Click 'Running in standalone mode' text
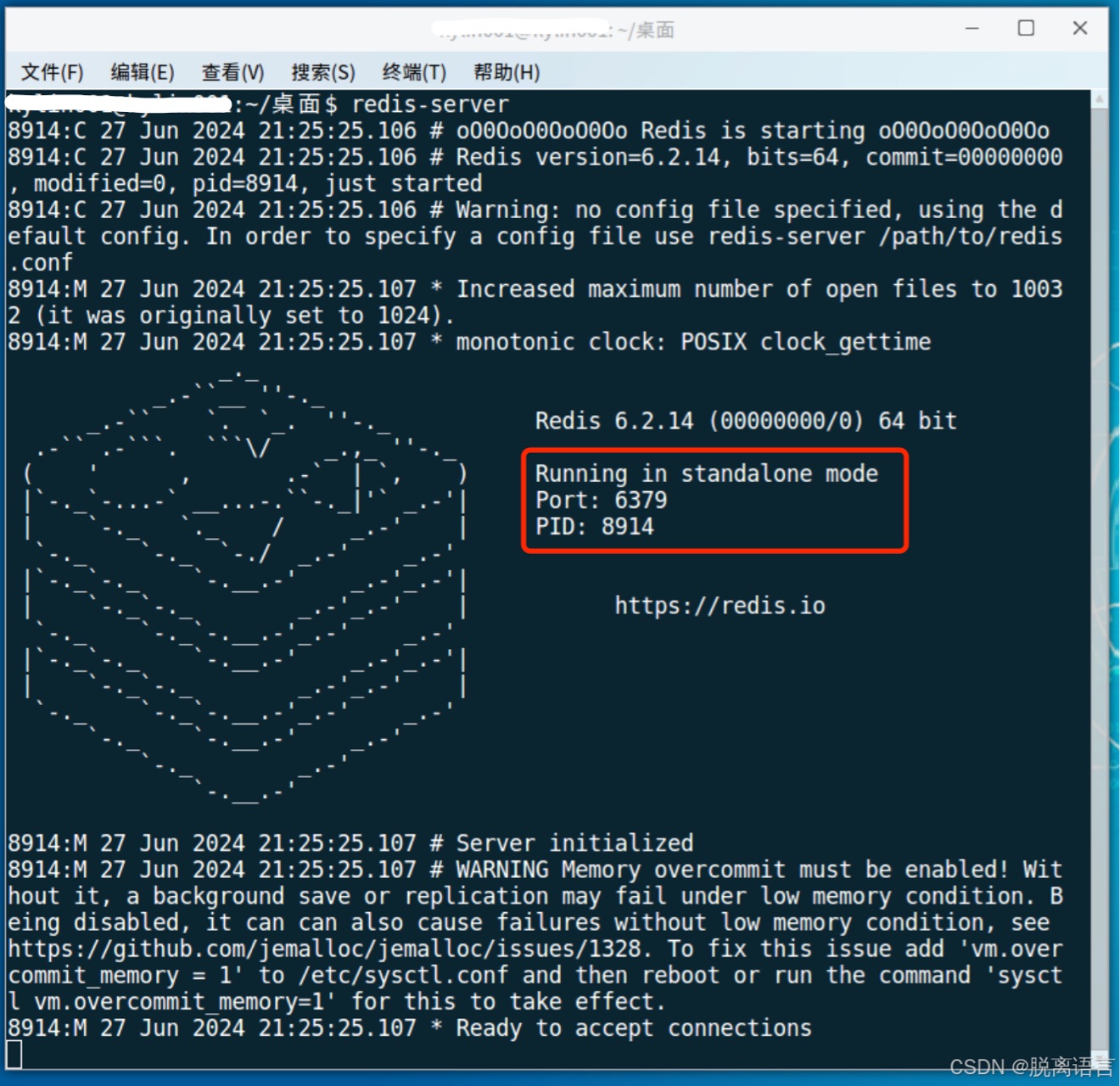The width and height of the screenshot is (1120, 1086). 706,473
